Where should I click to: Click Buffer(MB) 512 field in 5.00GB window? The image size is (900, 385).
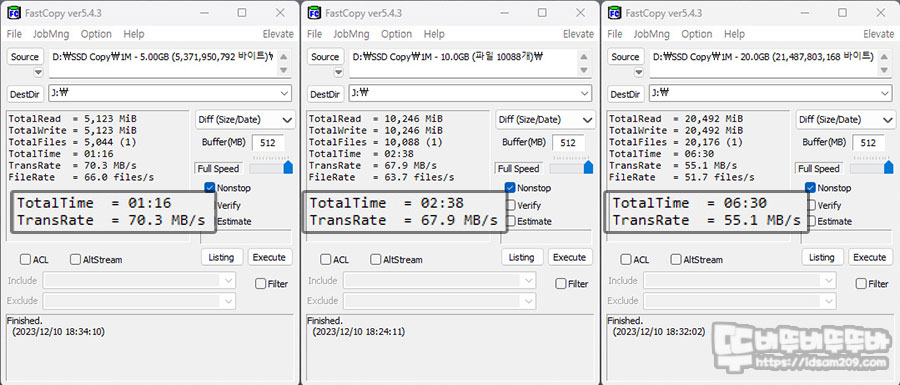(268, 143)
